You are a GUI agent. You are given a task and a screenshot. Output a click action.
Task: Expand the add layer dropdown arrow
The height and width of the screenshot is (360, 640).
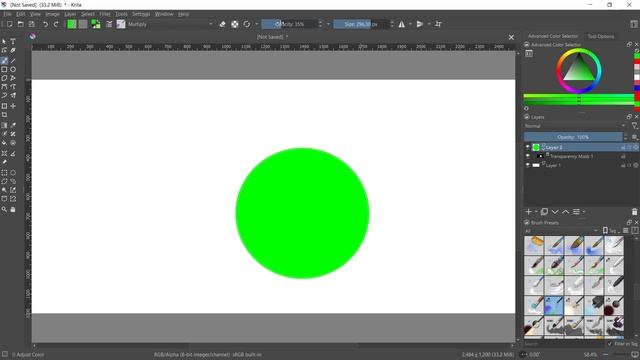(536, 211)
